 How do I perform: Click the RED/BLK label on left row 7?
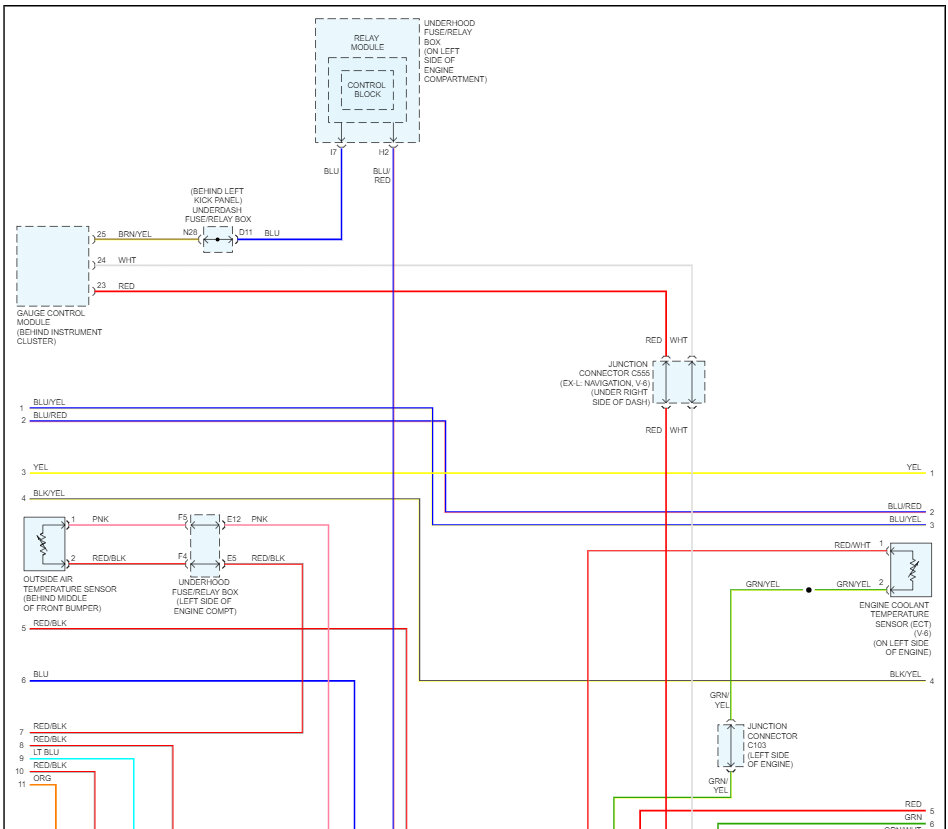50,726
